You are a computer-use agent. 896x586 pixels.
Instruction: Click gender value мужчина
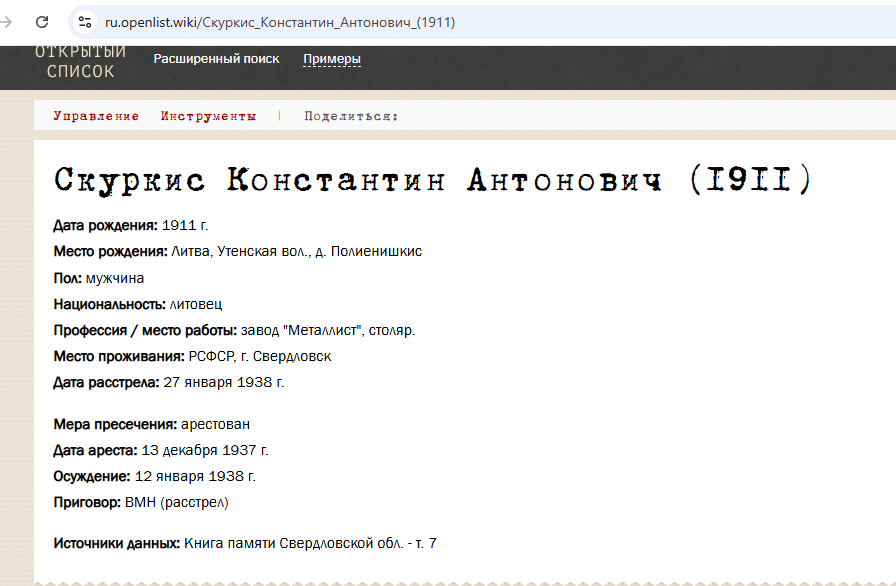tap(115, 279)
